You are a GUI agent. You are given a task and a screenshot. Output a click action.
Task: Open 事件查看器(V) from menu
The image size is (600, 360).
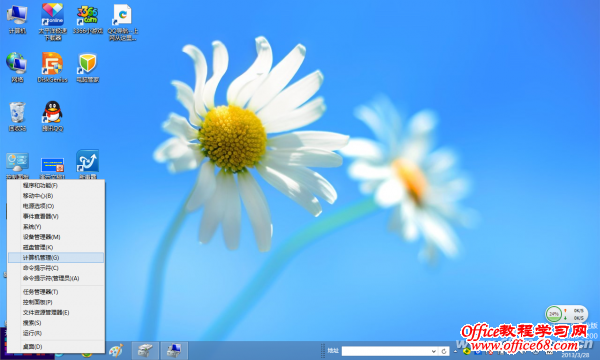(x=56, y=217)
